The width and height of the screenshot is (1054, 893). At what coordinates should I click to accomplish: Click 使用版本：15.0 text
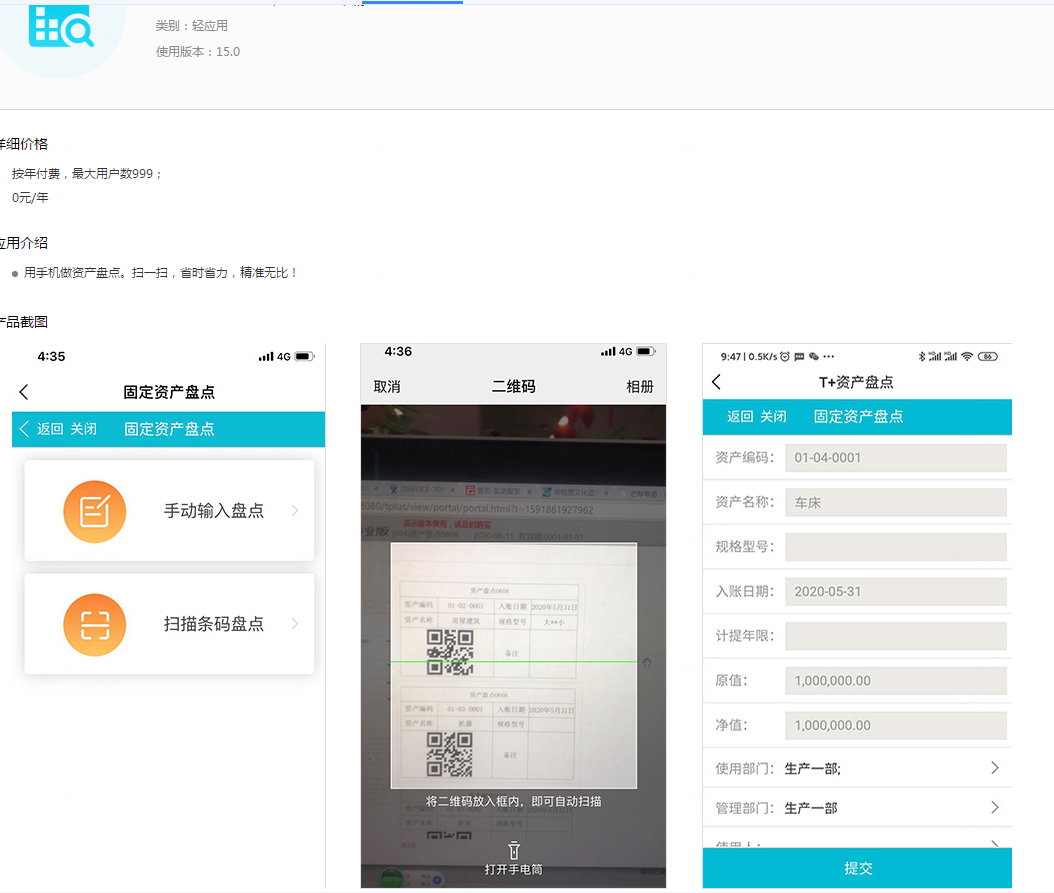click(198, 52)
